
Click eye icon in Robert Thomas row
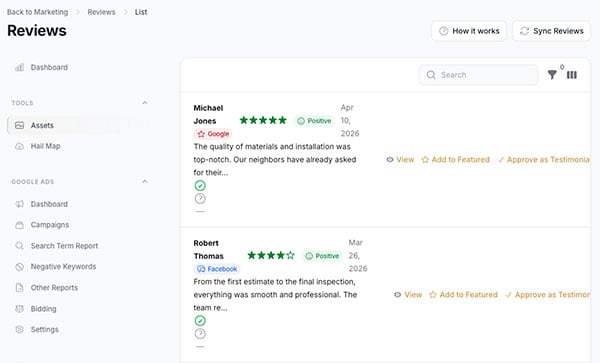(x=398, y=295)
